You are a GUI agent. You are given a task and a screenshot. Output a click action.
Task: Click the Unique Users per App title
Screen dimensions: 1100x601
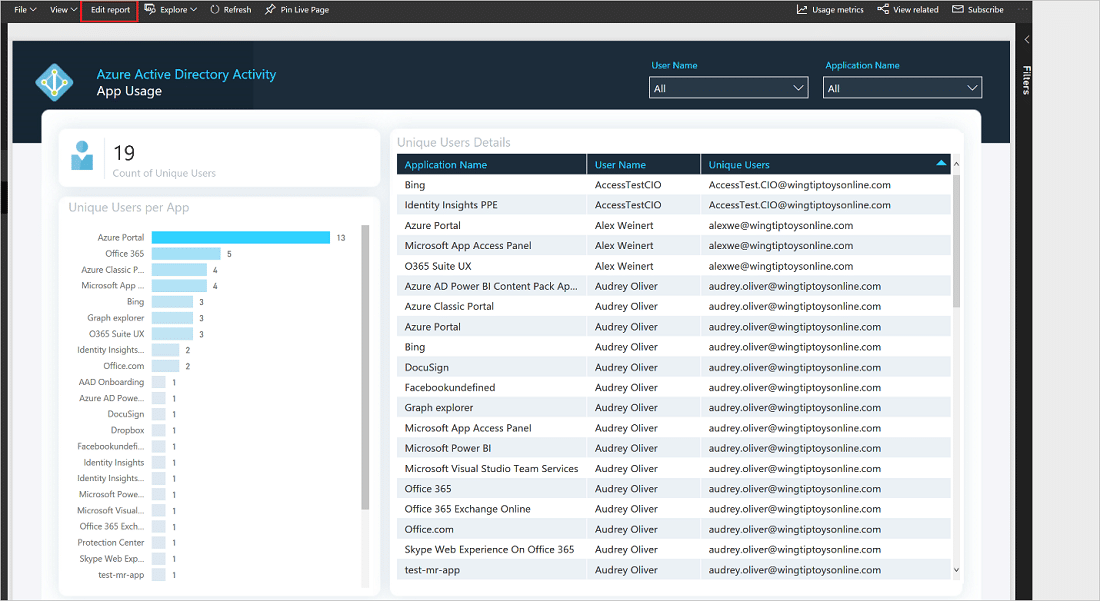pyautogui.click(x=128, y=208)
